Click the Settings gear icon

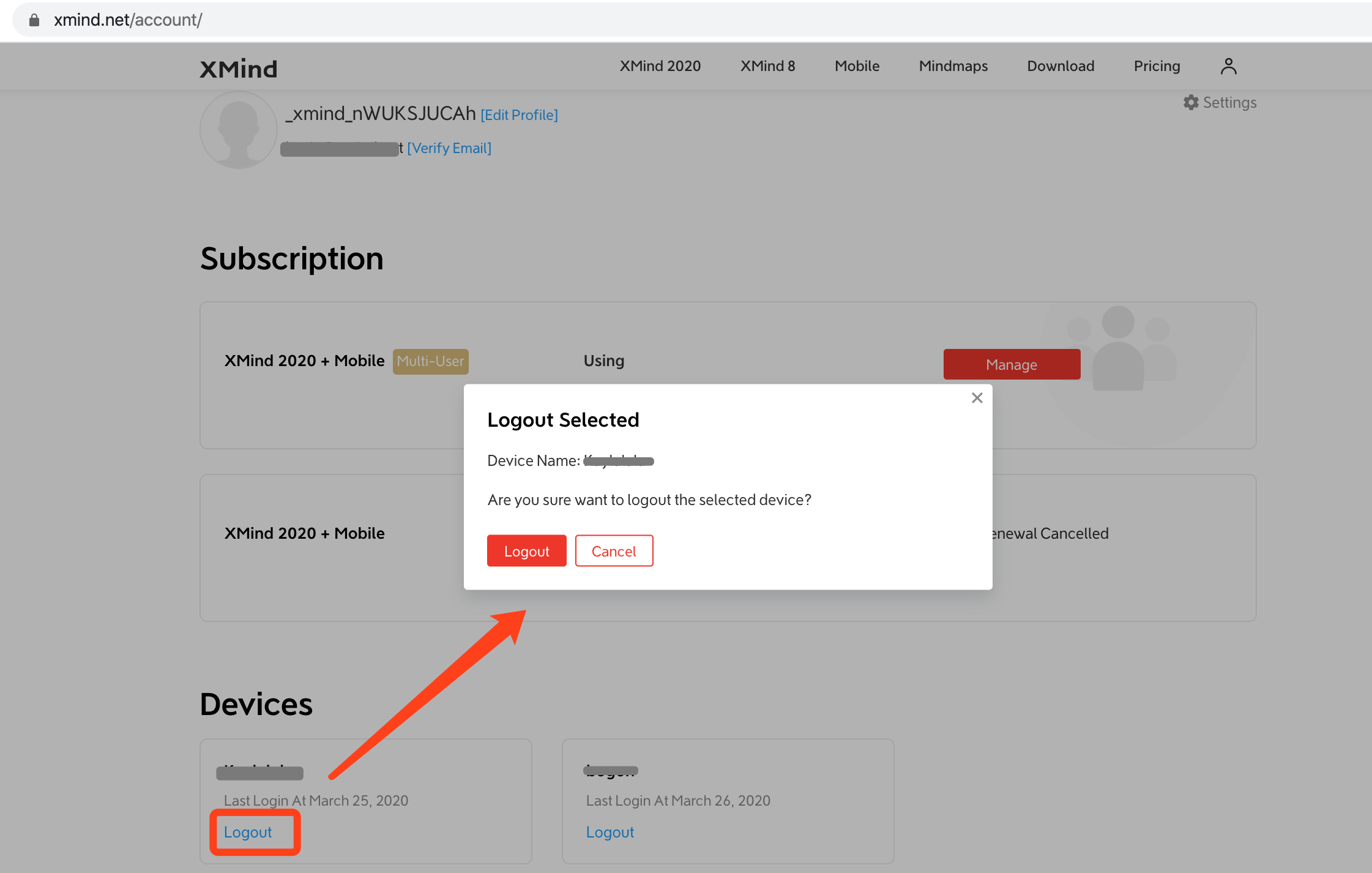tap(1191, 102)
